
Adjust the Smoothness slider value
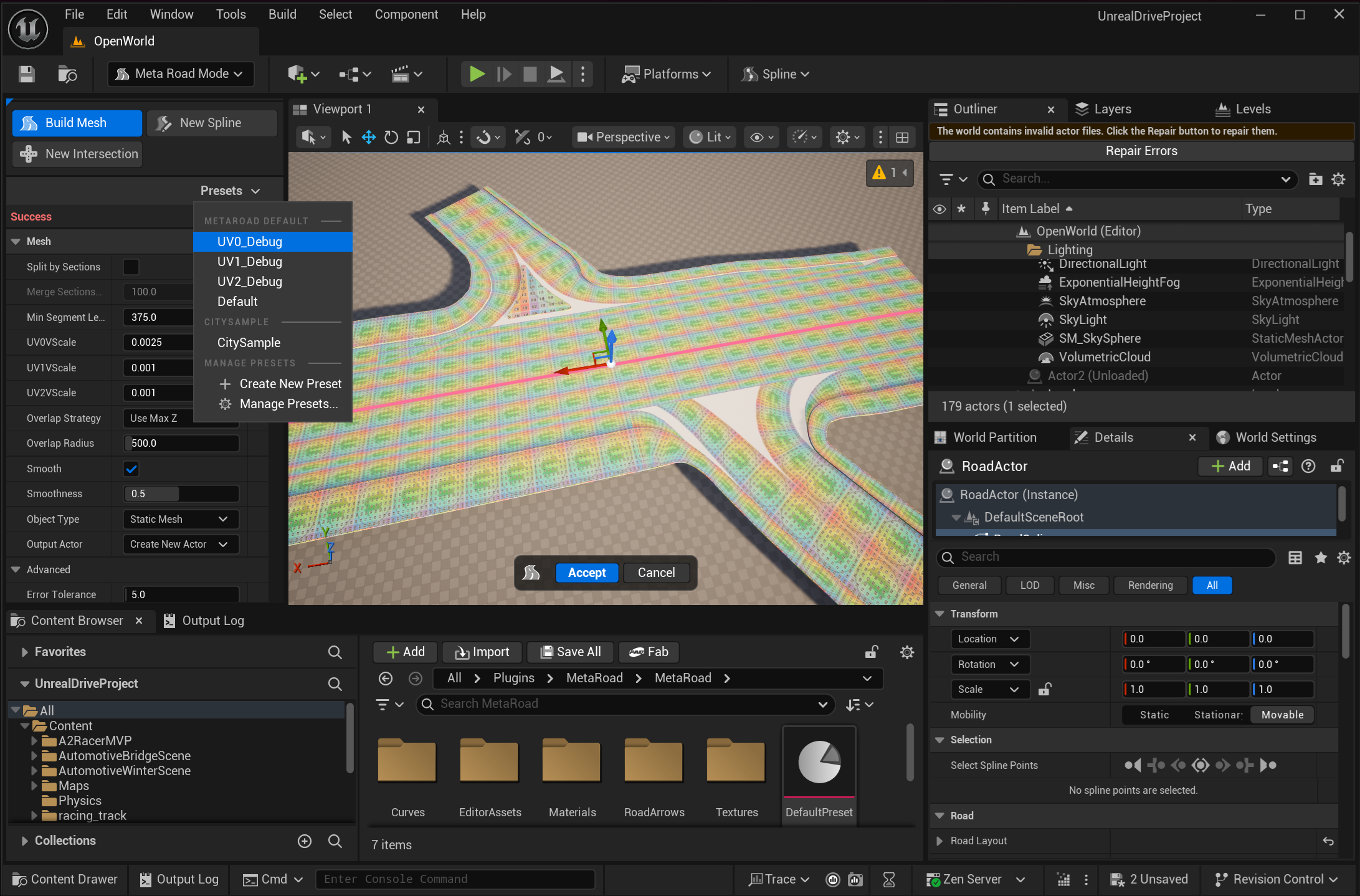point(181,494)
